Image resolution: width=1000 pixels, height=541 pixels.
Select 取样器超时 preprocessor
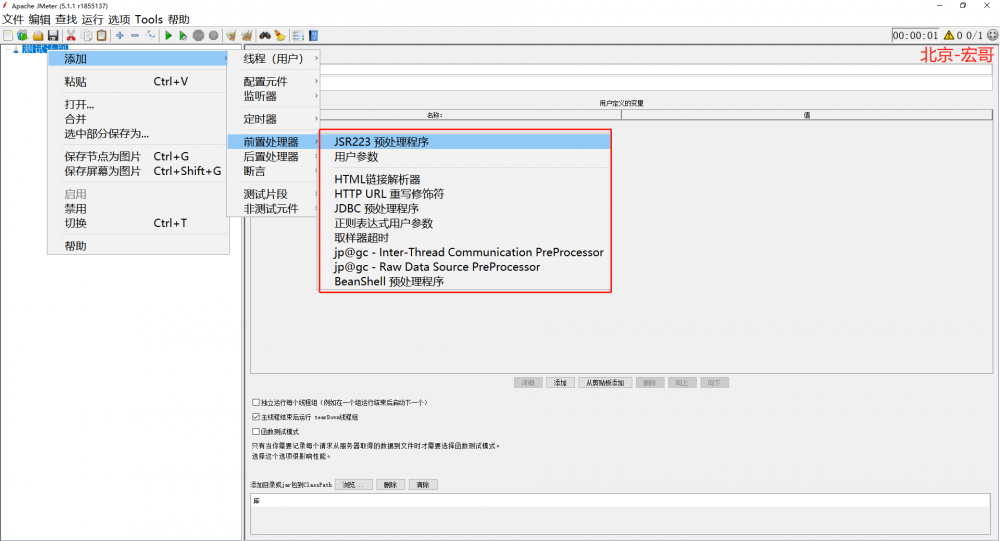pyautogui.click(x=465, y=238)
